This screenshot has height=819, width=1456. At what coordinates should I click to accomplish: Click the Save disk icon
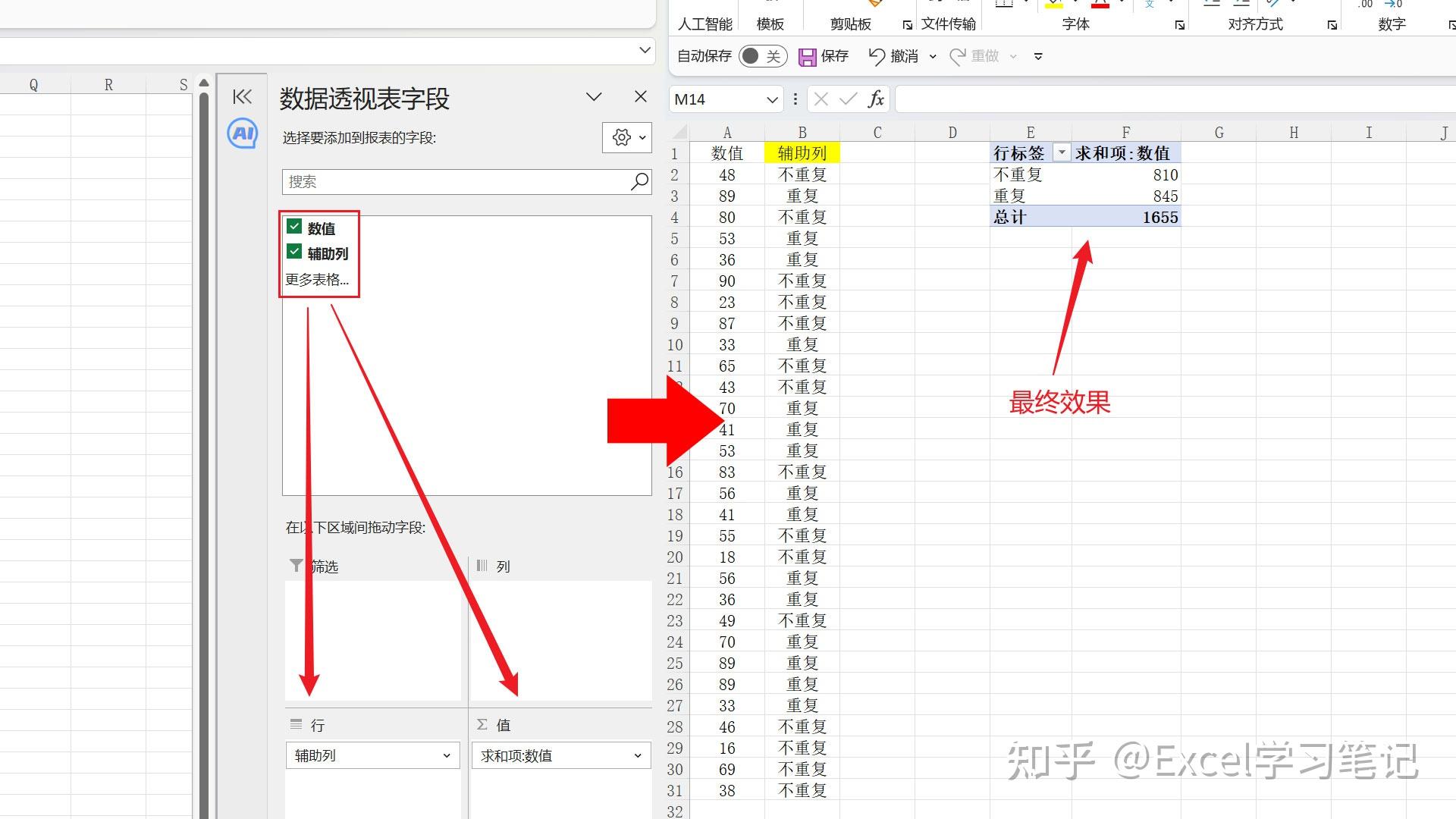click(808, 57)
